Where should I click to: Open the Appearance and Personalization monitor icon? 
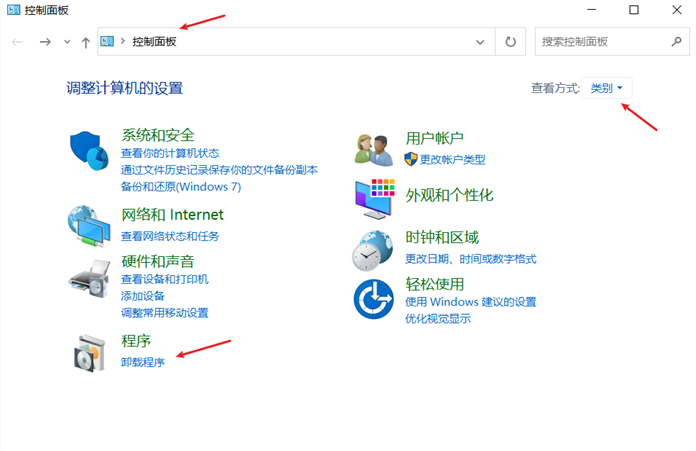[x=375, y=197]
